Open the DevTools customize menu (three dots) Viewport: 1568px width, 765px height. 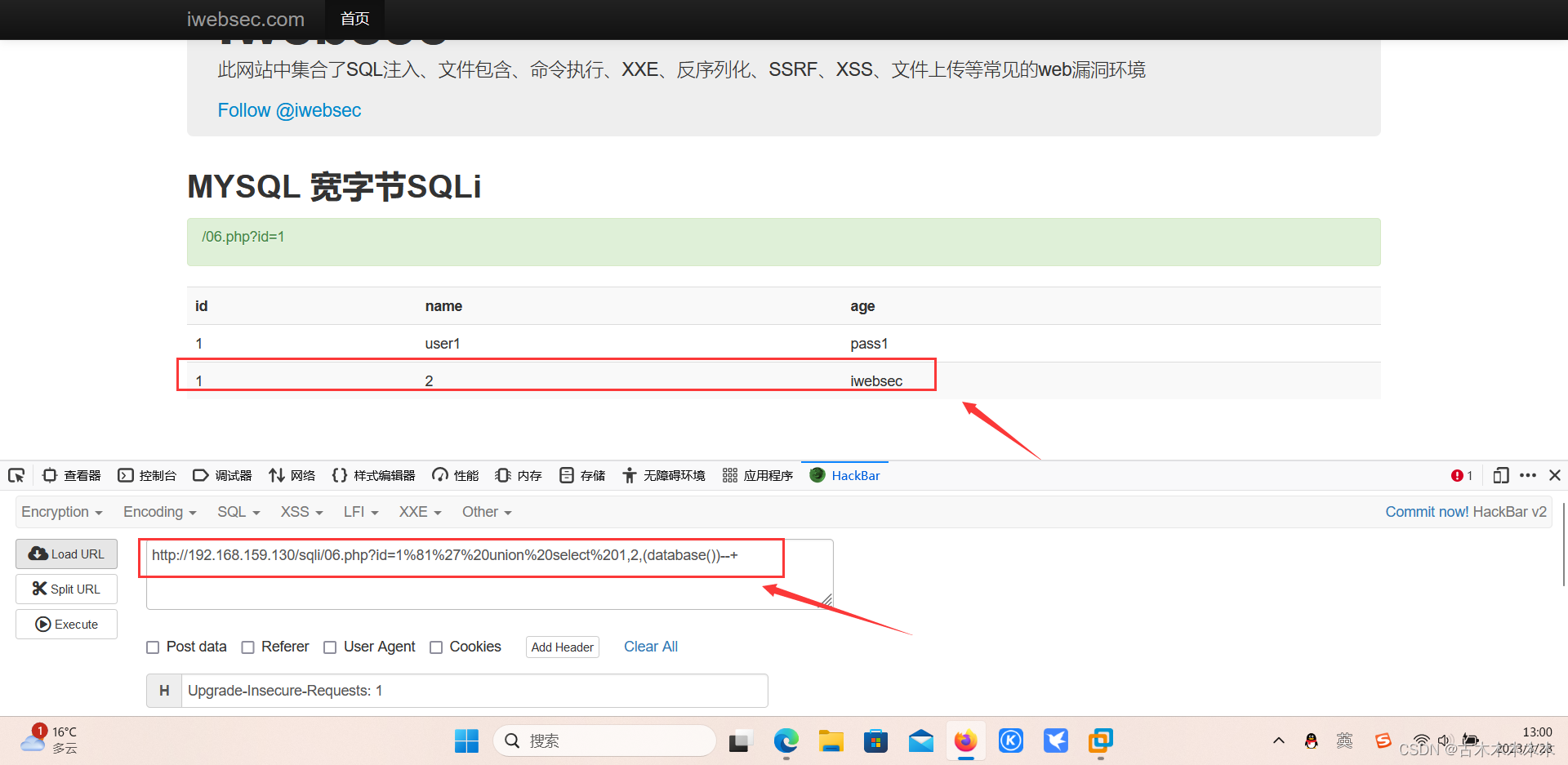[1528, 474]
